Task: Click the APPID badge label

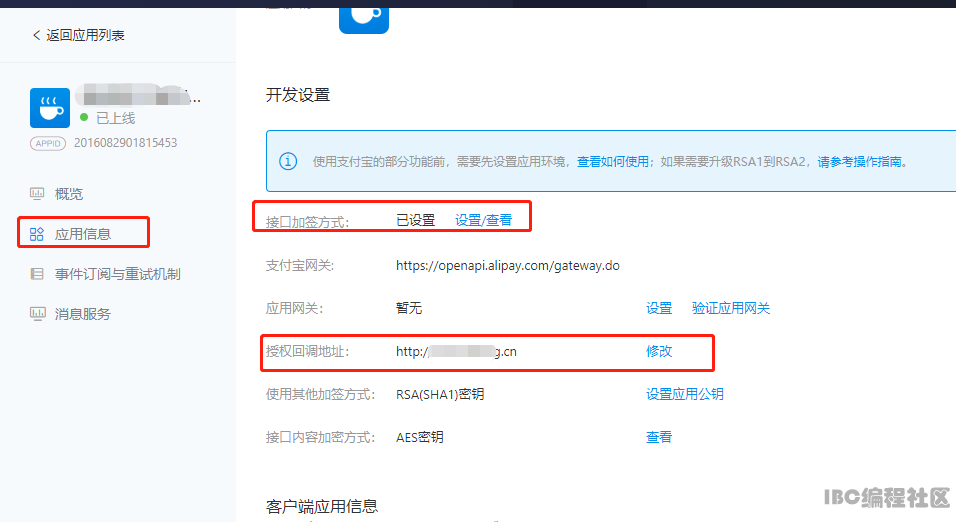Action: (48, 143)
